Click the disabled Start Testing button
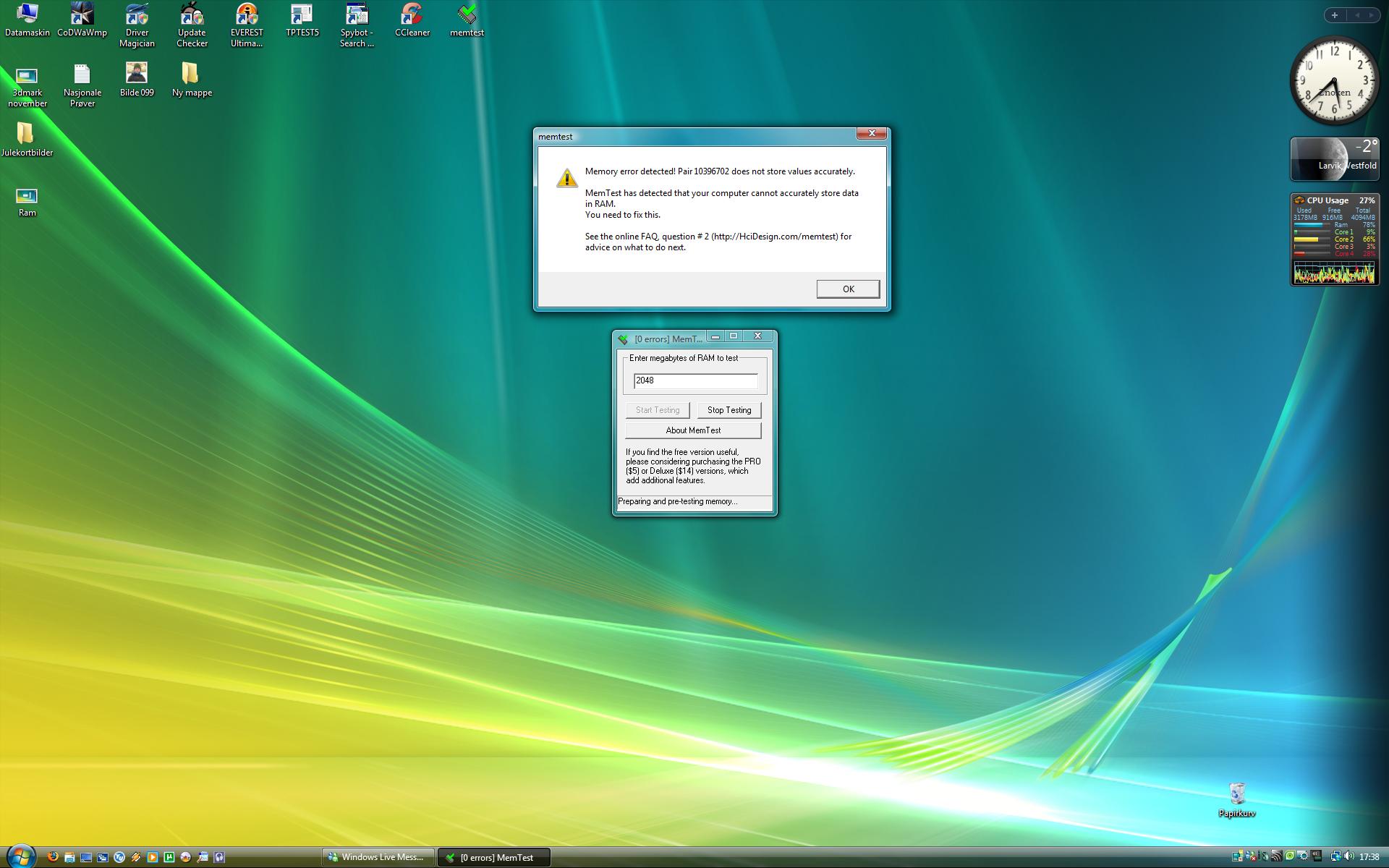 click(x=658, y=410)
